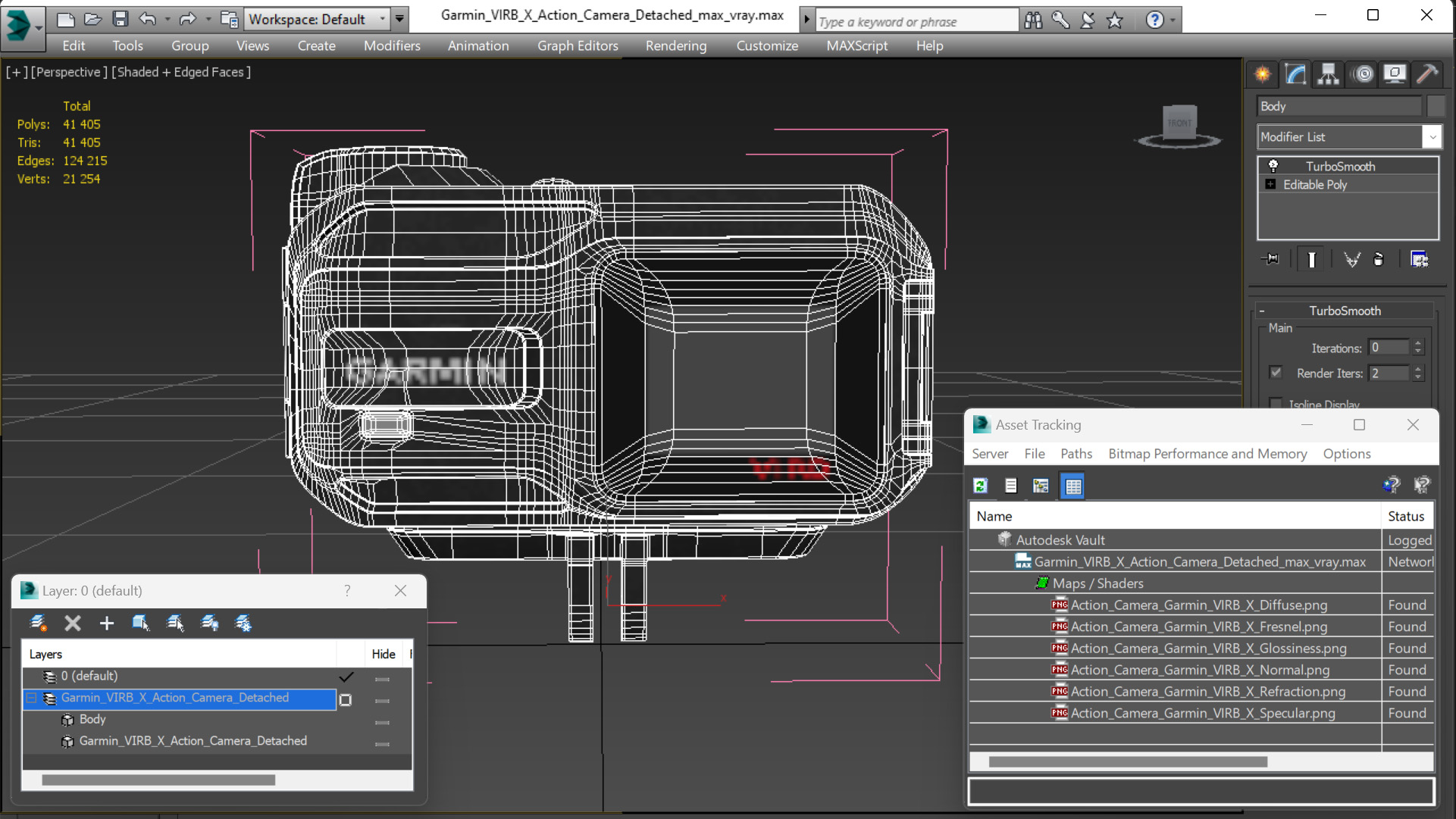Switch to the Utilities command panel

(x=1427, y=73)
